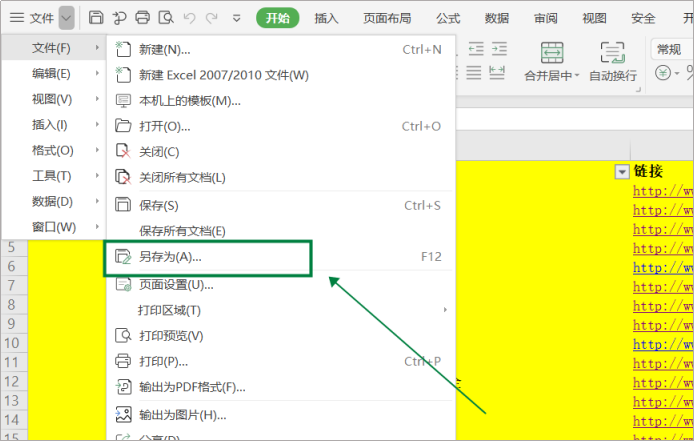Choose 打开(O)... from the file menu

click(281, 126)
